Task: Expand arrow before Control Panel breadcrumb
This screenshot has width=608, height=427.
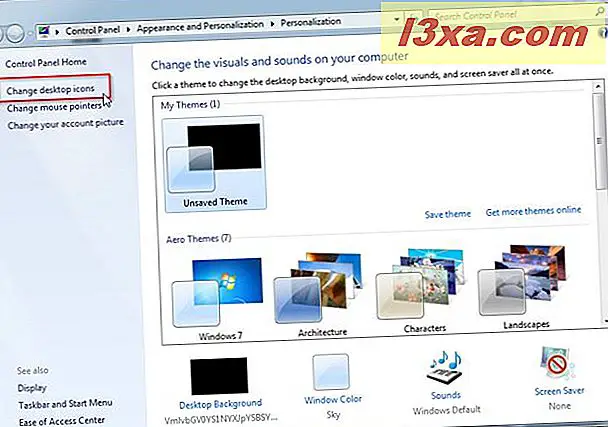Action: point(57,31)
